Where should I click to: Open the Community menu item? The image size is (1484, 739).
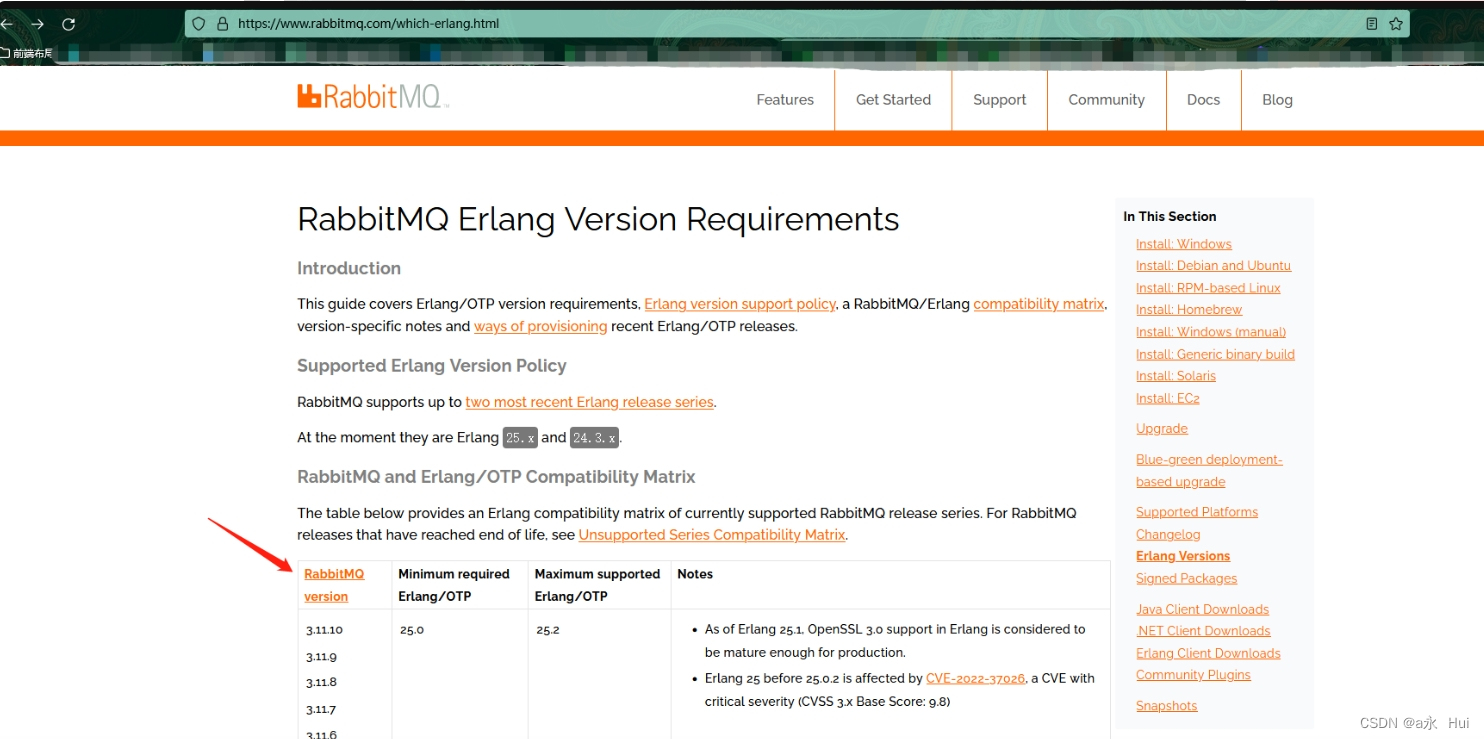click(x=1106, y=100)
